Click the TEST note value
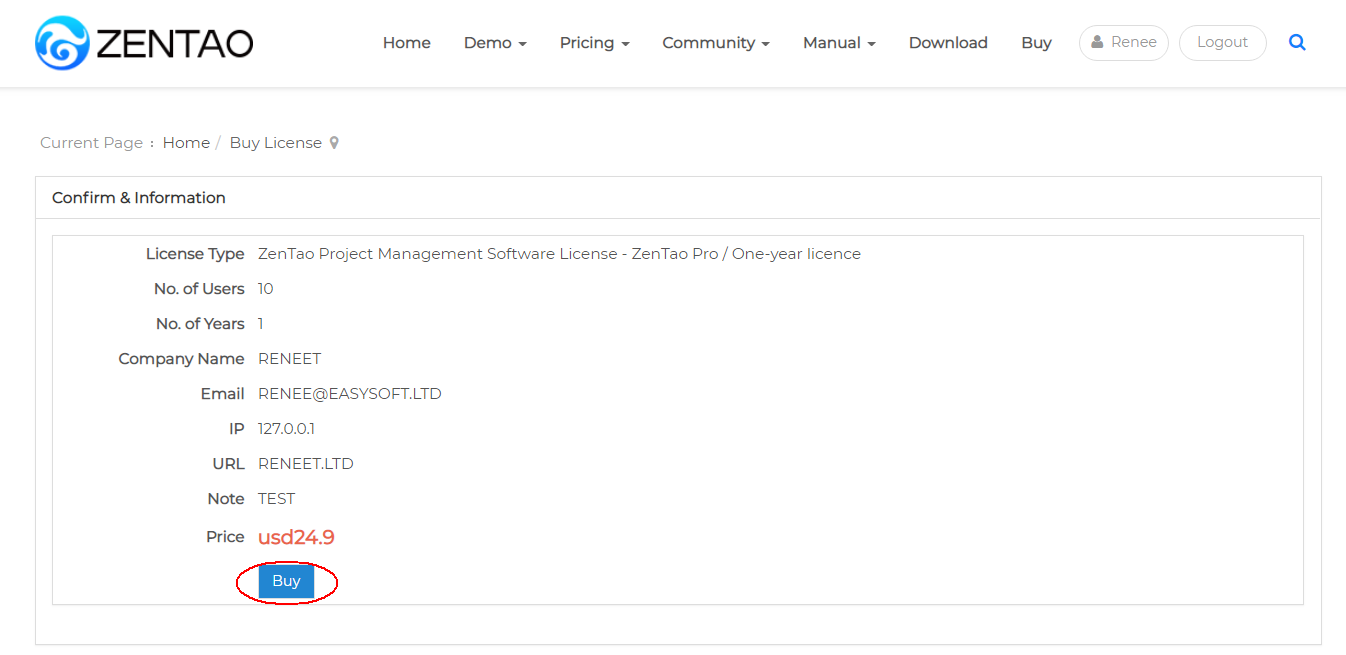The height and width of the screenshot is (655, 1346). pos(277,499)
